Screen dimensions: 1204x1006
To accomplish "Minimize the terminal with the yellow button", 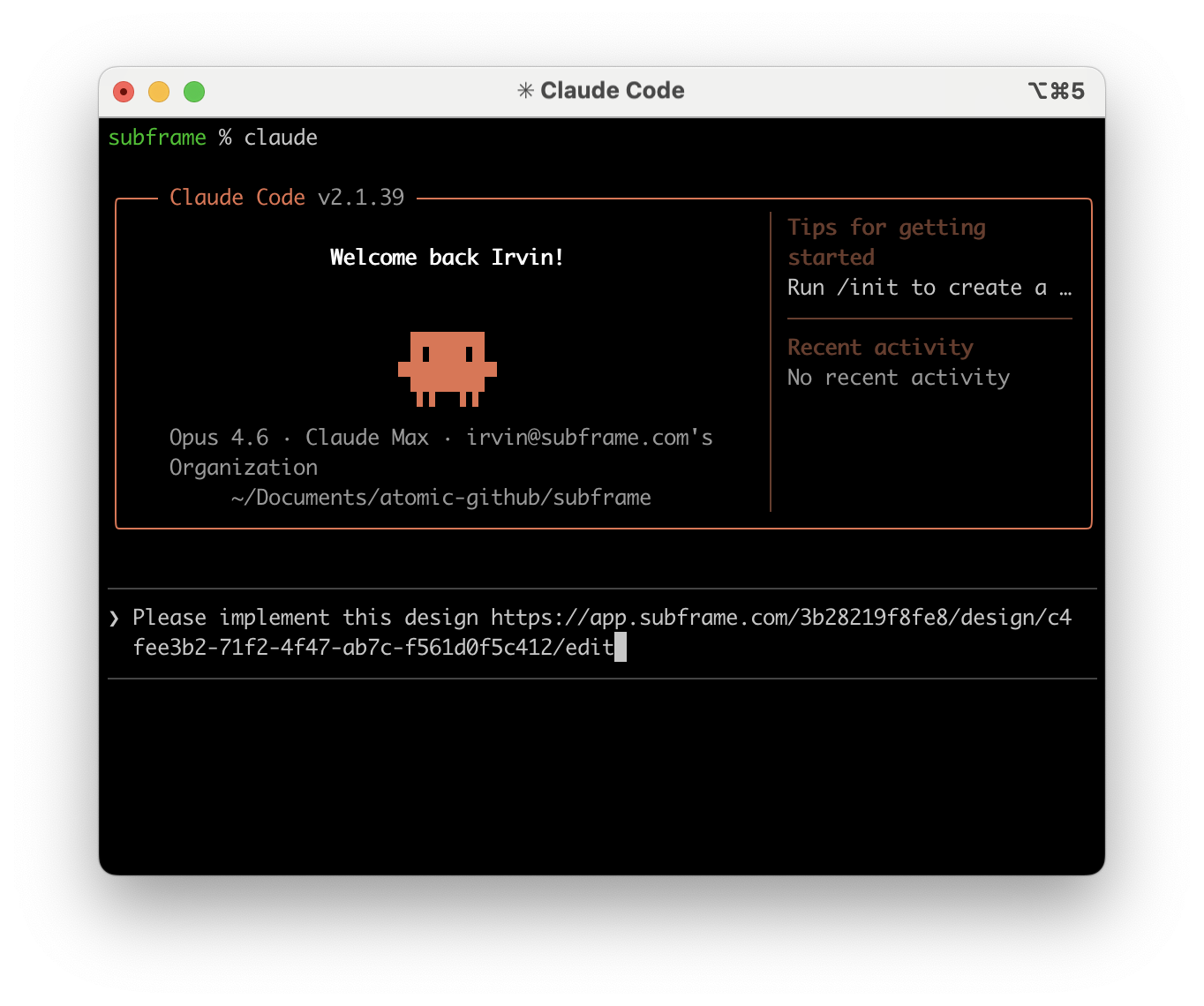I will [x=159, y=92].
